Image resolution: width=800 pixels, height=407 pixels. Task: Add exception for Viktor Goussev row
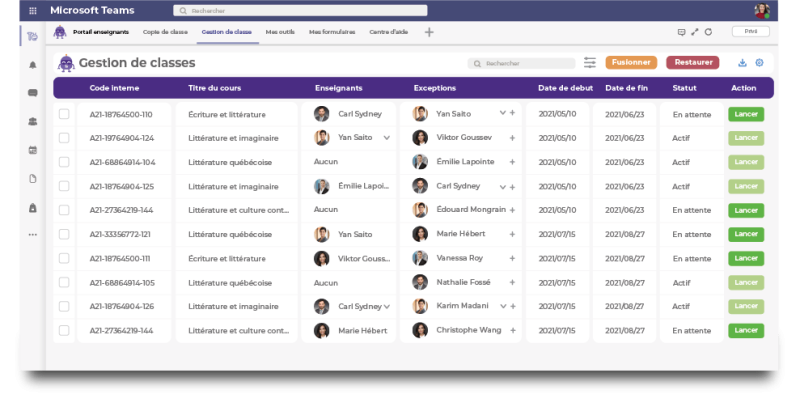(x=512, y=138)
